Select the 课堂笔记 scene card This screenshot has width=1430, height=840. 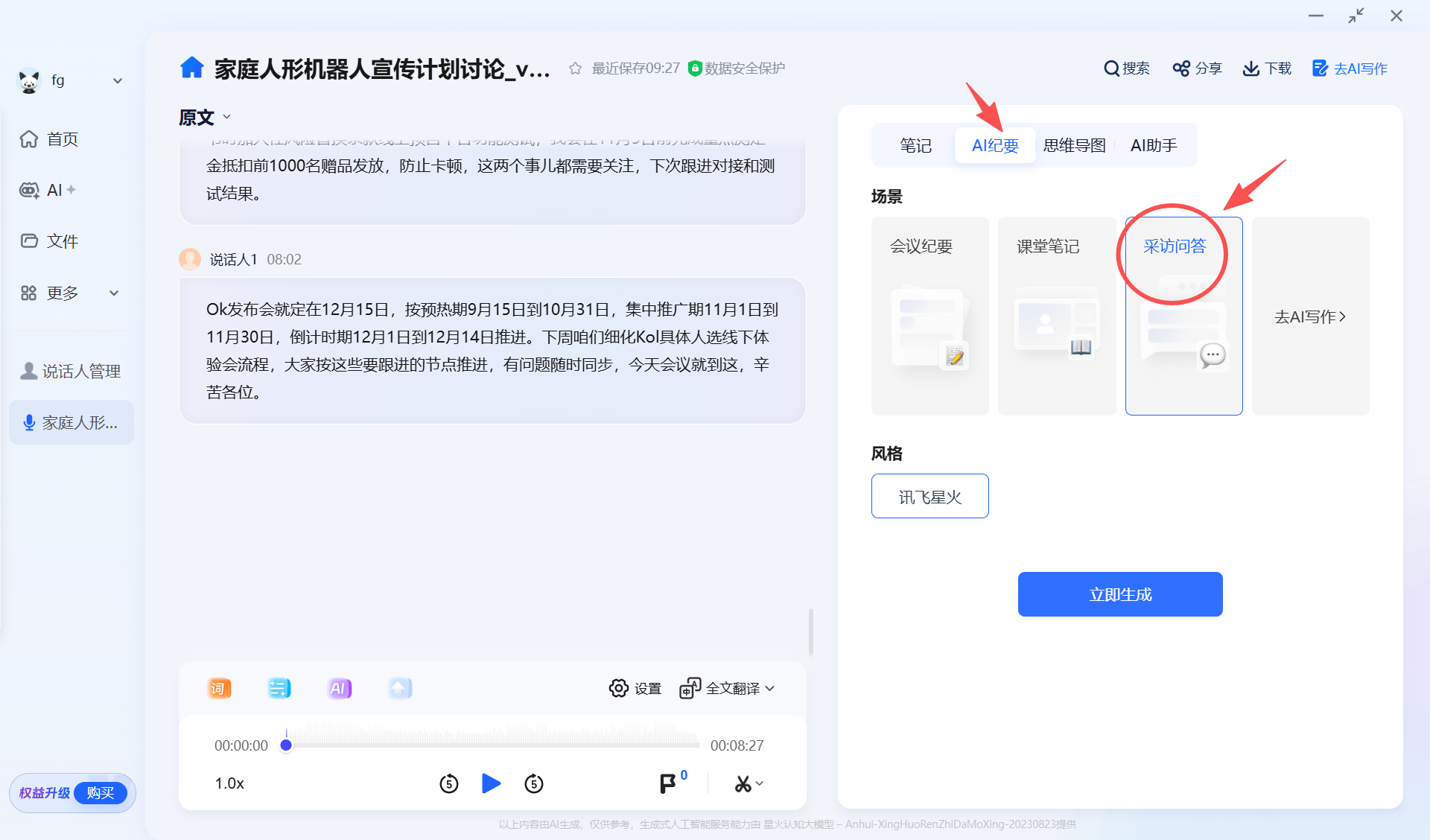1057,316
